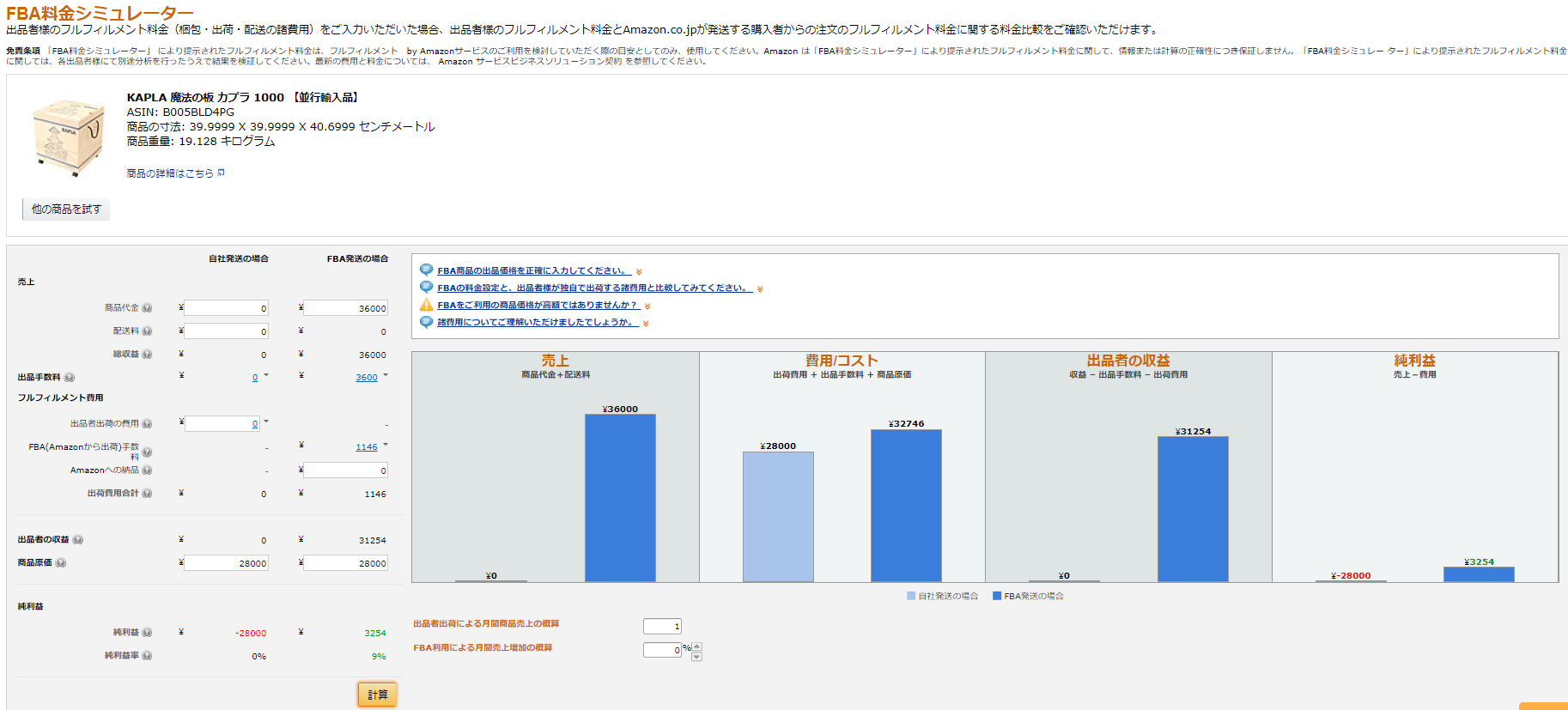The image size is (1568, 710).
Task: Focus self-ship 配送料 input field
Action: click(x=227, y=331)
